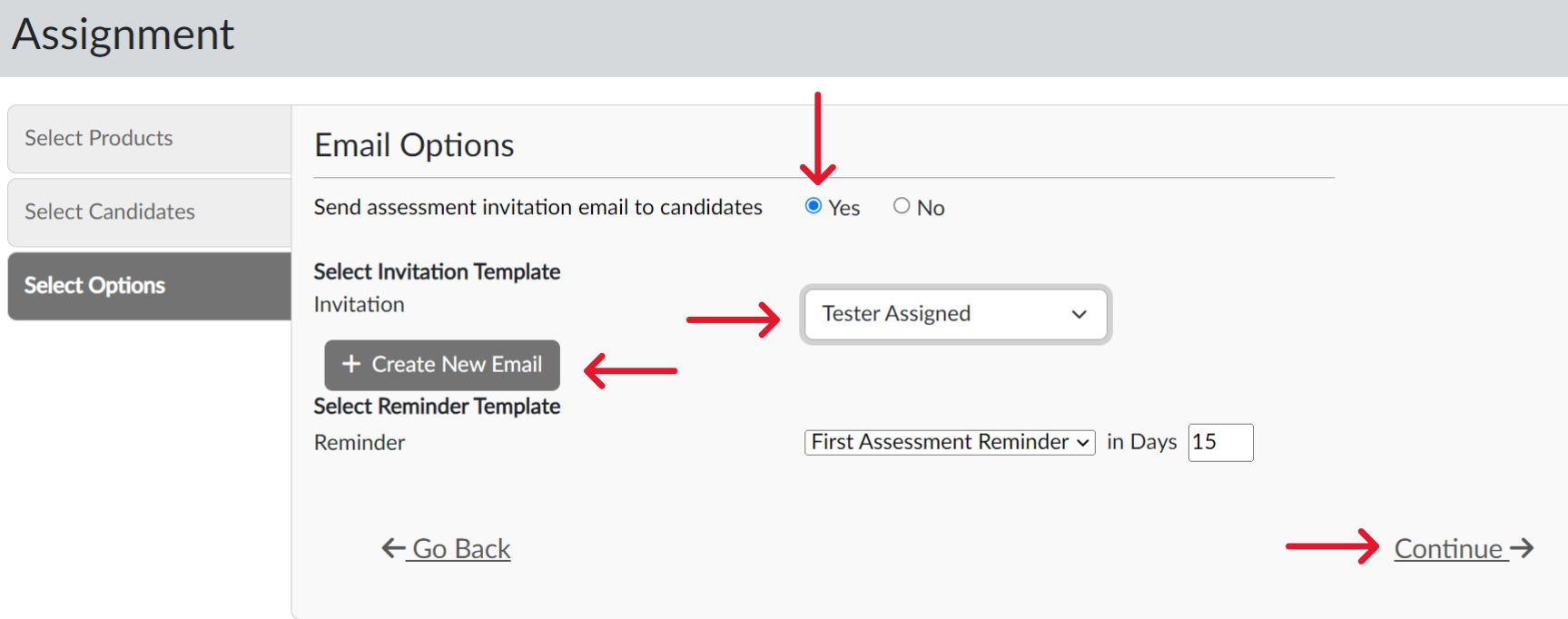Click the small arrow on the reminder select

tap(1082, 443)
